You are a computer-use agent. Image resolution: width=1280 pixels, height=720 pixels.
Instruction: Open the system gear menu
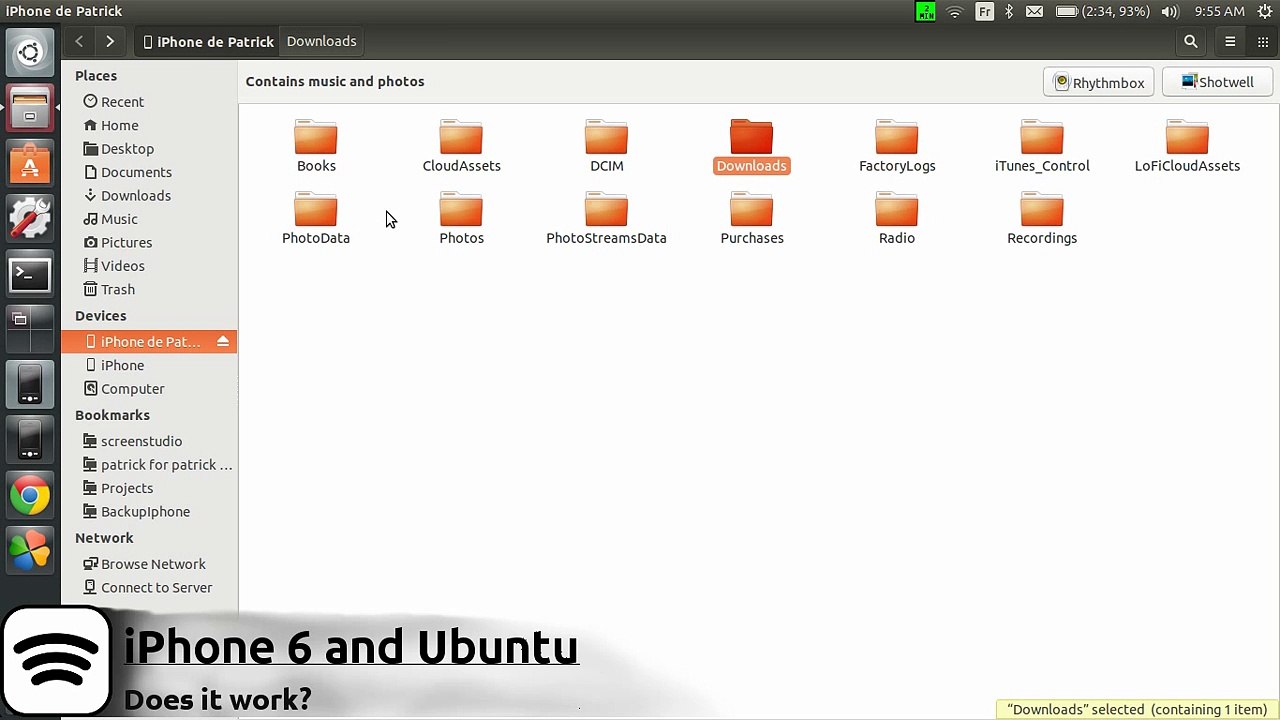tap(1265, 11)
